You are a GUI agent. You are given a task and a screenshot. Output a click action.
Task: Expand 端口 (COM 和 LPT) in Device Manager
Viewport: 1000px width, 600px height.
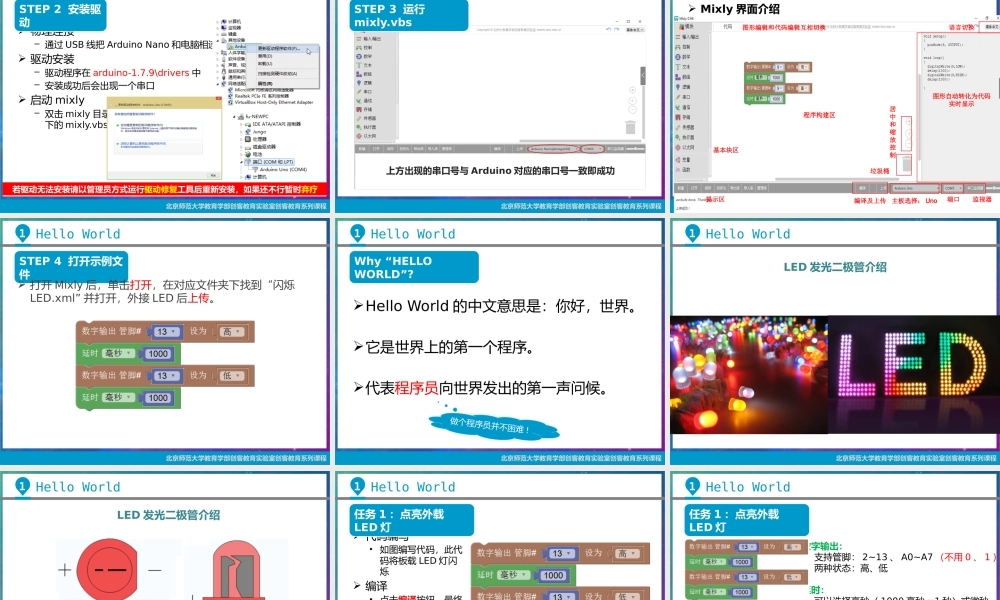(269, 161)
